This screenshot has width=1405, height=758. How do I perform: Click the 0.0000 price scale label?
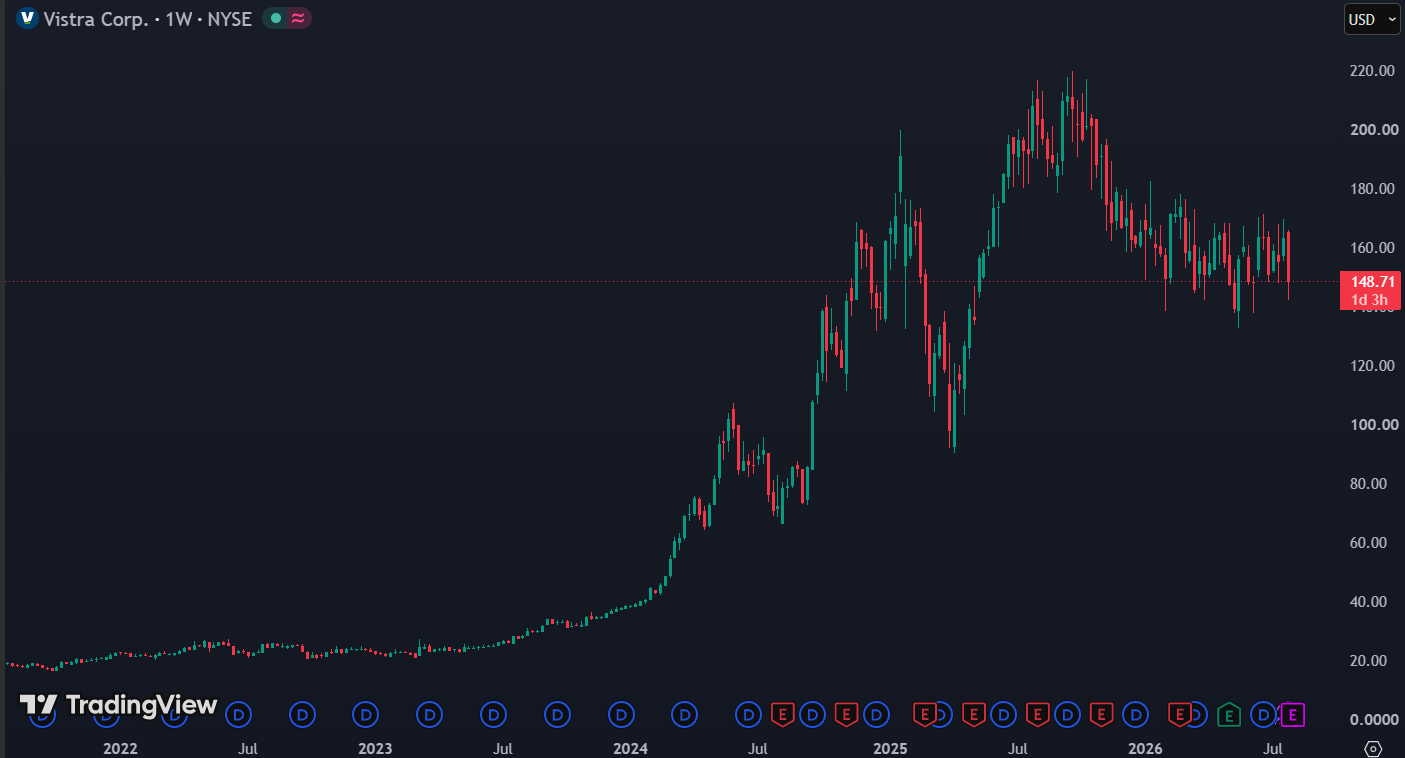pos(1374,720)
